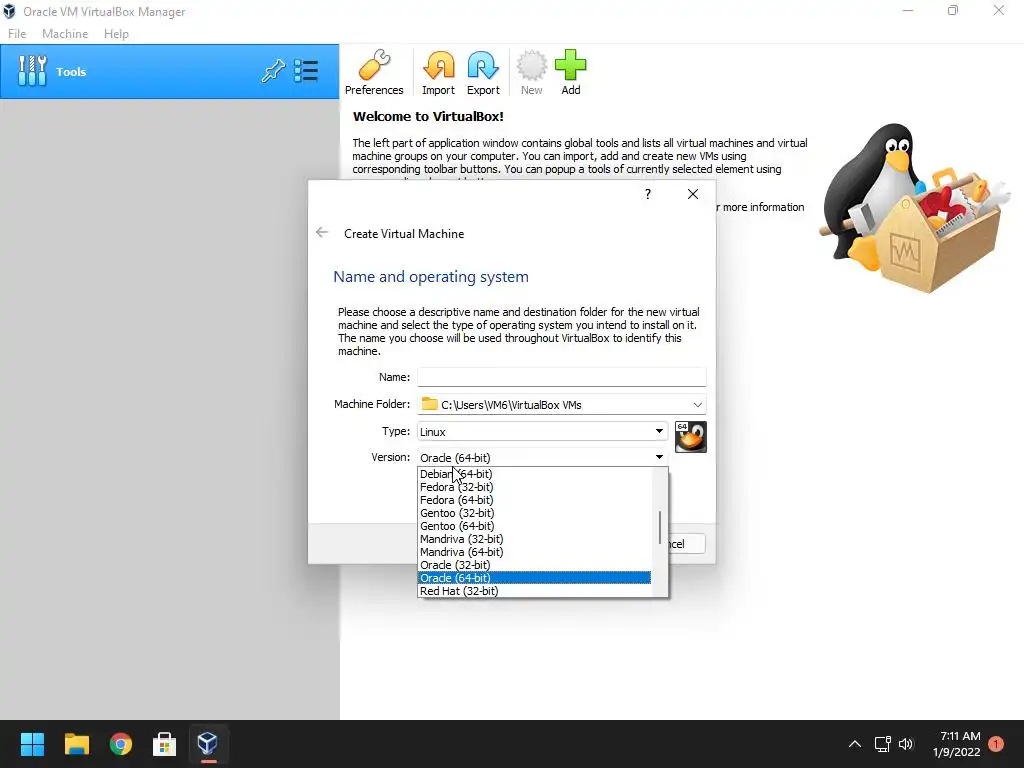Select the Tools item in the left panel
Screen dimensions: 1024x768
pos(170,72)
